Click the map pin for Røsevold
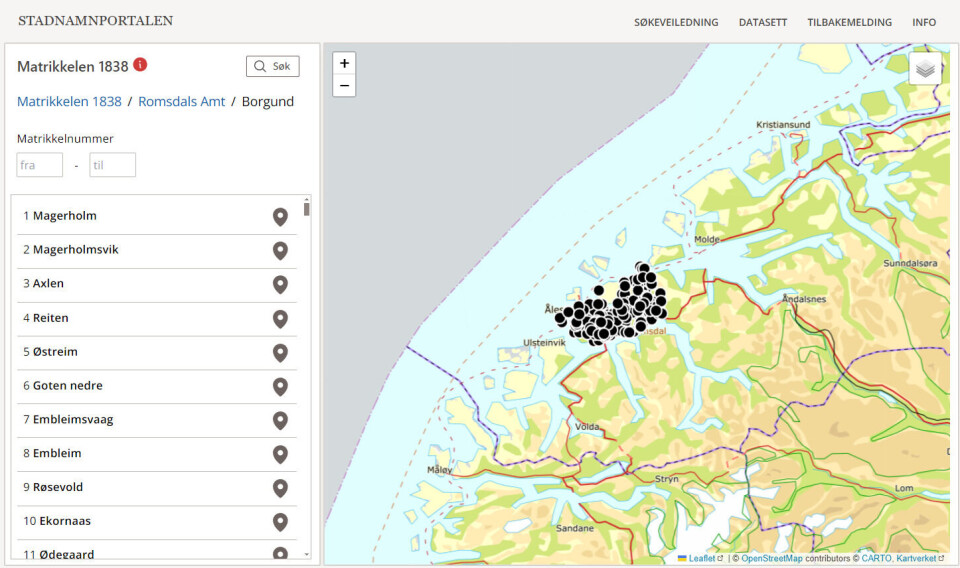Screen dimensions: 960x568 [280, 488]
